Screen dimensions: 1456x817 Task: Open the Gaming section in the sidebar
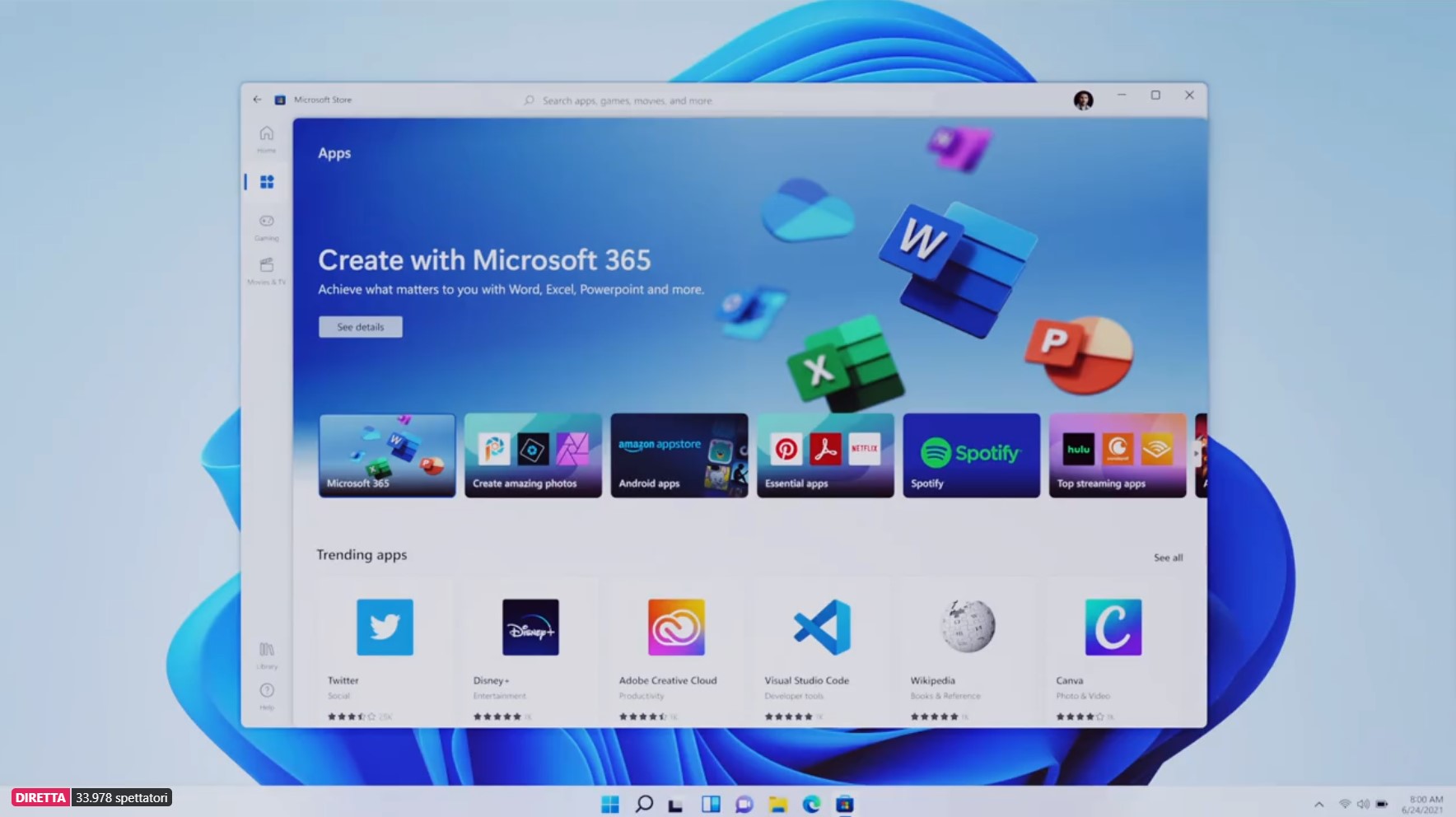pos(266,226)
